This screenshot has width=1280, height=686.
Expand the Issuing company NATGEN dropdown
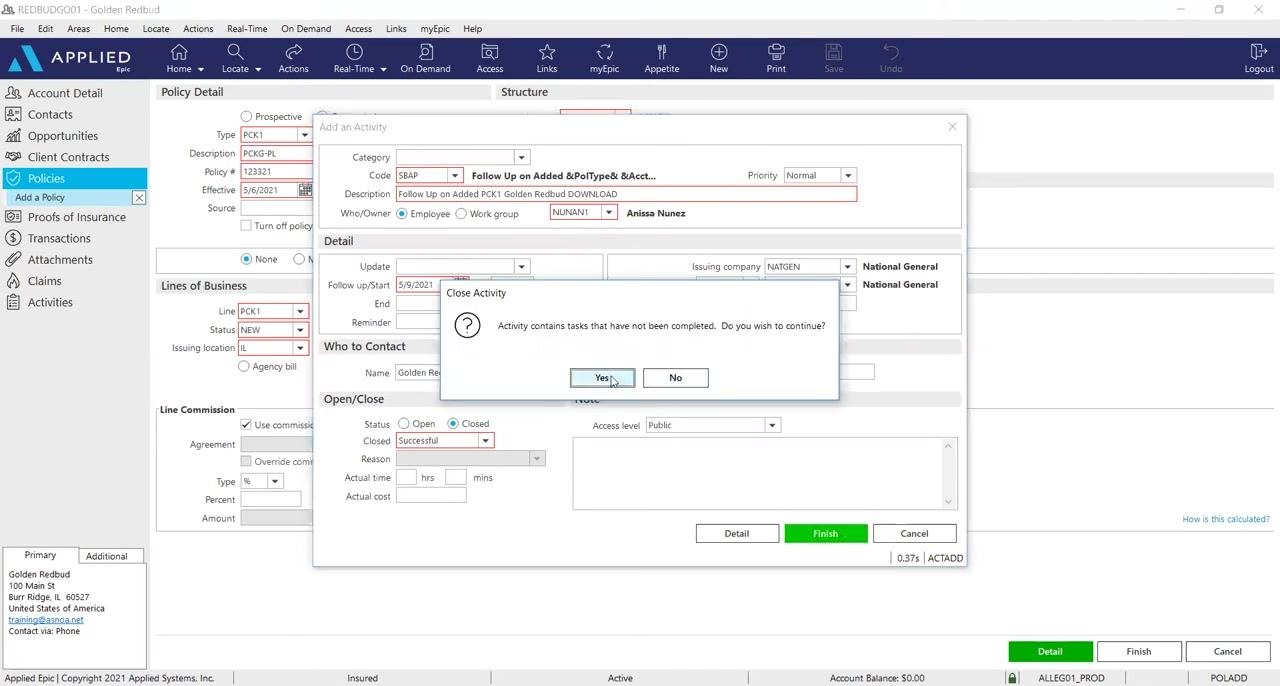click(x=848, y=267)
